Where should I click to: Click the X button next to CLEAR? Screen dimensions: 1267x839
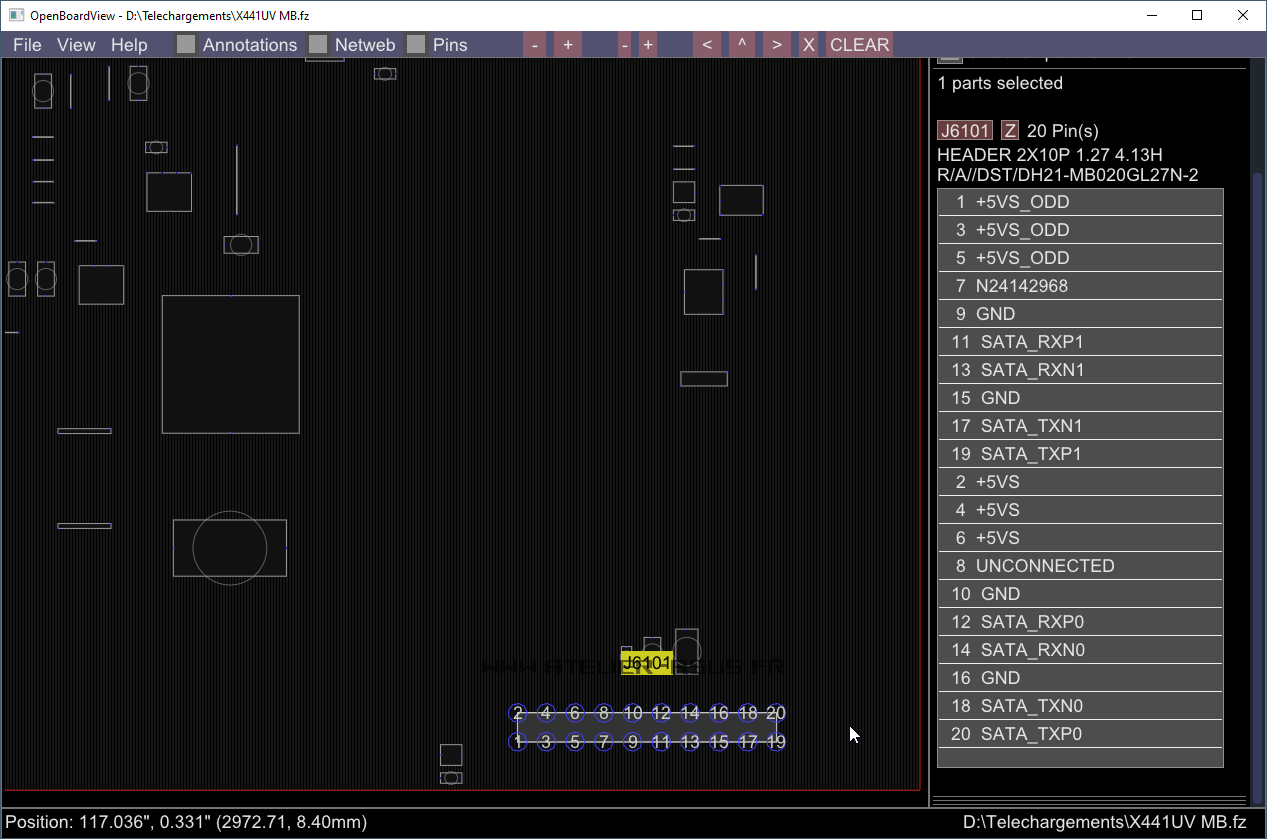[808, 45]
